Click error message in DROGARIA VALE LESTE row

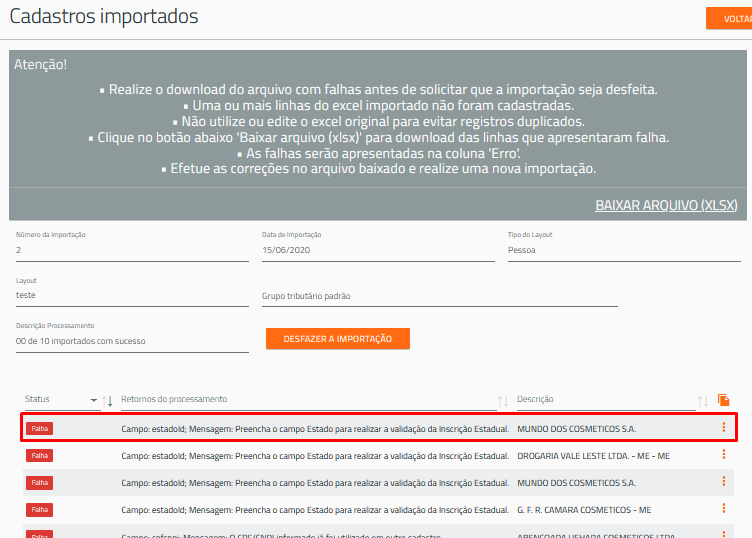[315, 456]
